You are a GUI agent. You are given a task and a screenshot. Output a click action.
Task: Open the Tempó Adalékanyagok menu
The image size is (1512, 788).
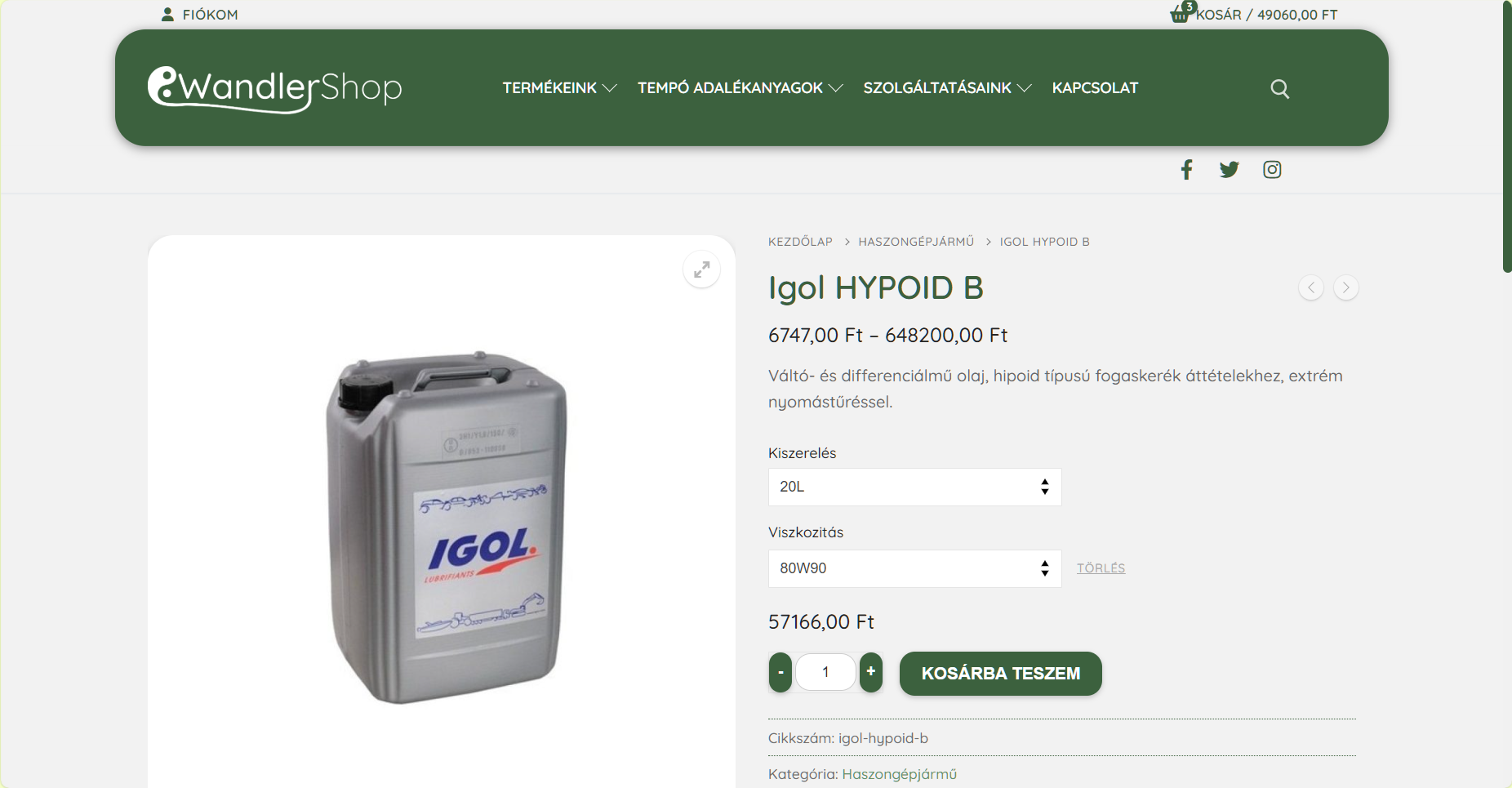pos(730,87)
